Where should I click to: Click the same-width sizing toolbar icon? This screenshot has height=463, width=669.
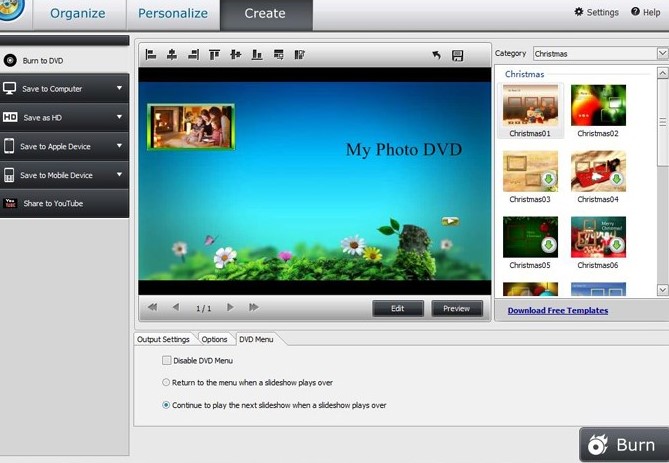[x=279, y=55]
